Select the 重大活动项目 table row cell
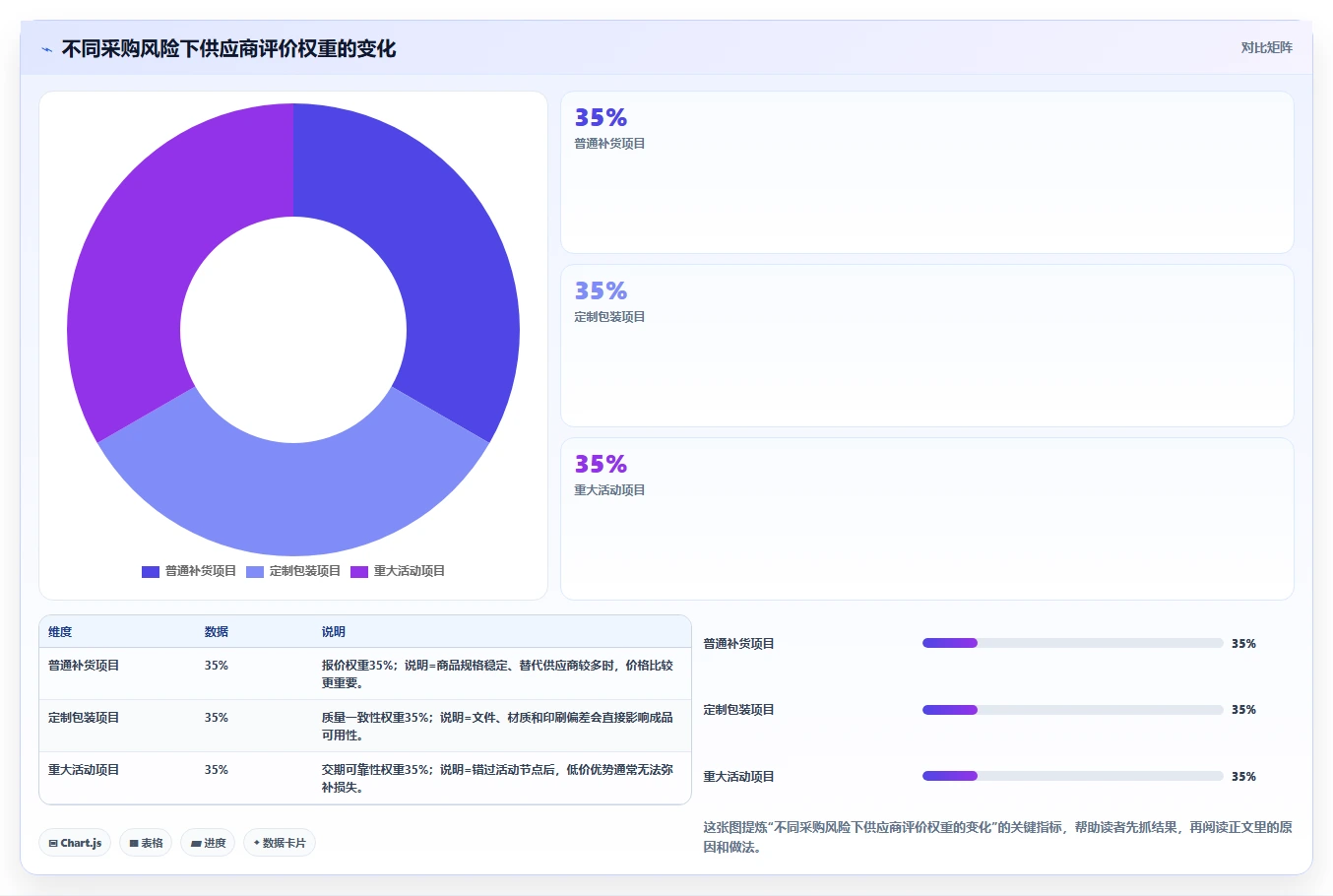Image resolution: width=1333 pixels, height=896 pixels. pyautogui.click(x=117, y=778)
